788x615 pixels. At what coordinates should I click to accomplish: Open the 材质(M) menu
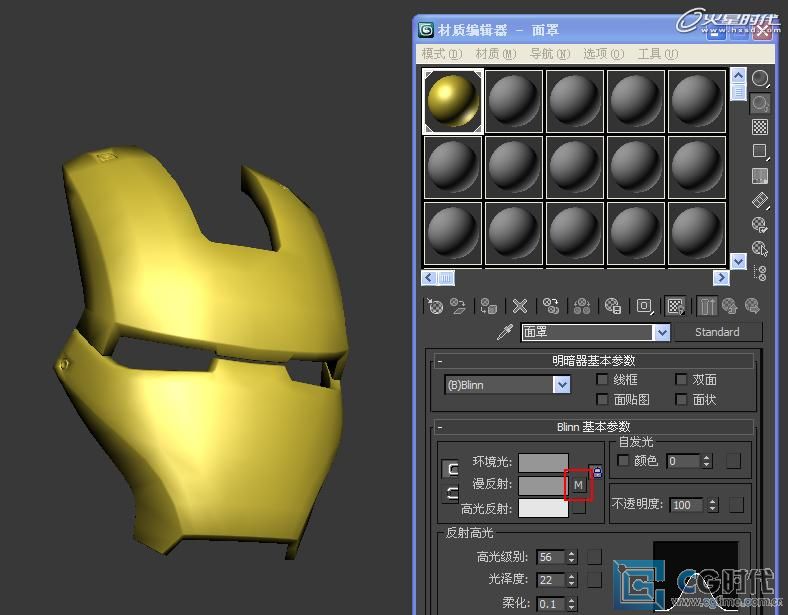pos(496,54)
